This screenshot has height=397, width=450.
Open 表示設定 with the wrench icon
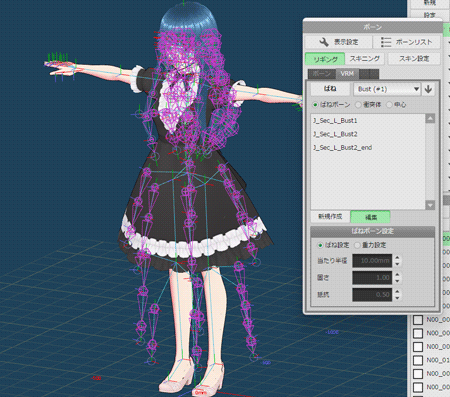pos(338,42)
